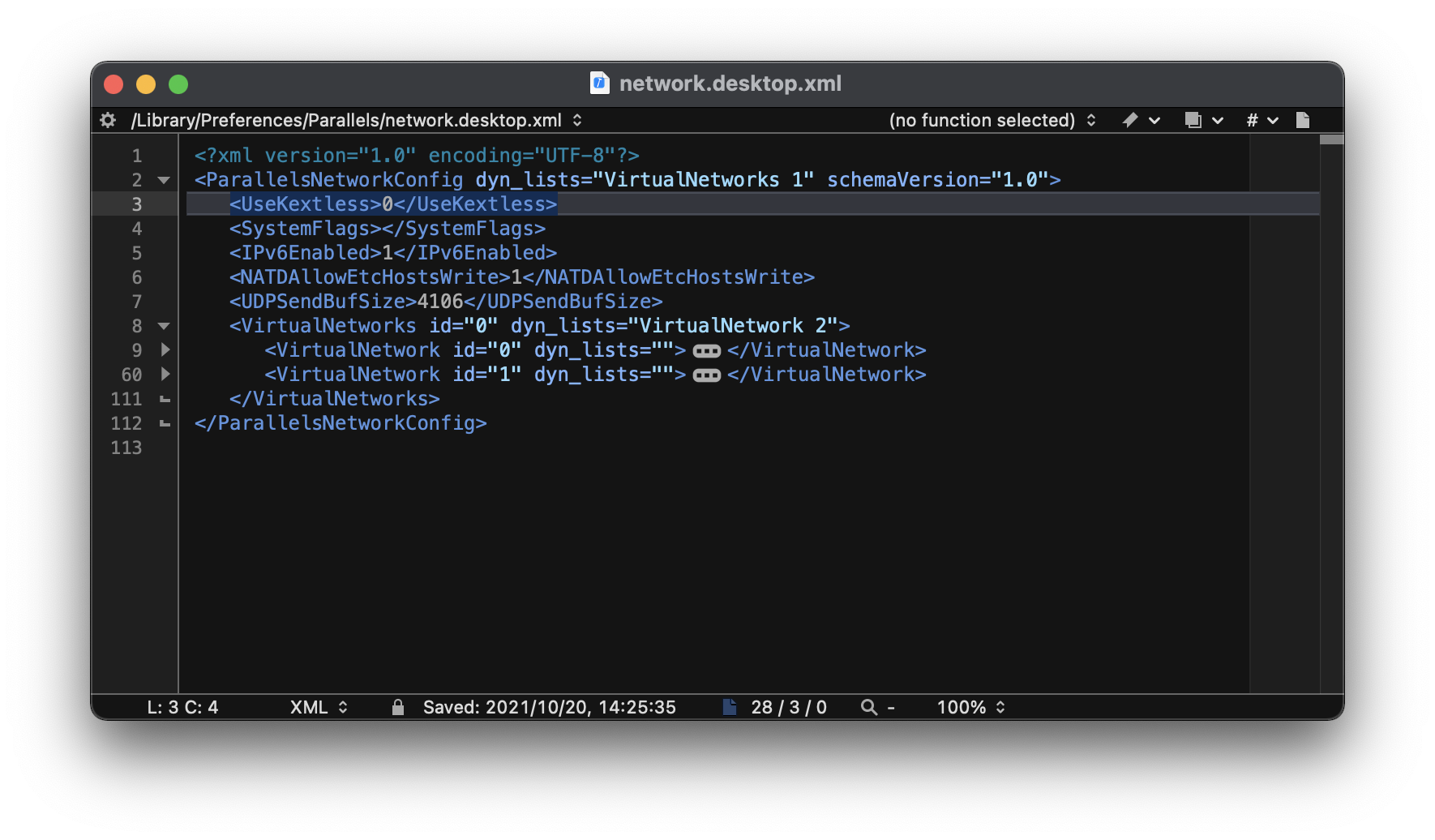Click the <IPv6Enabled>1</IPv6Enabled> line
The image size is (1435, 840).
393,253
